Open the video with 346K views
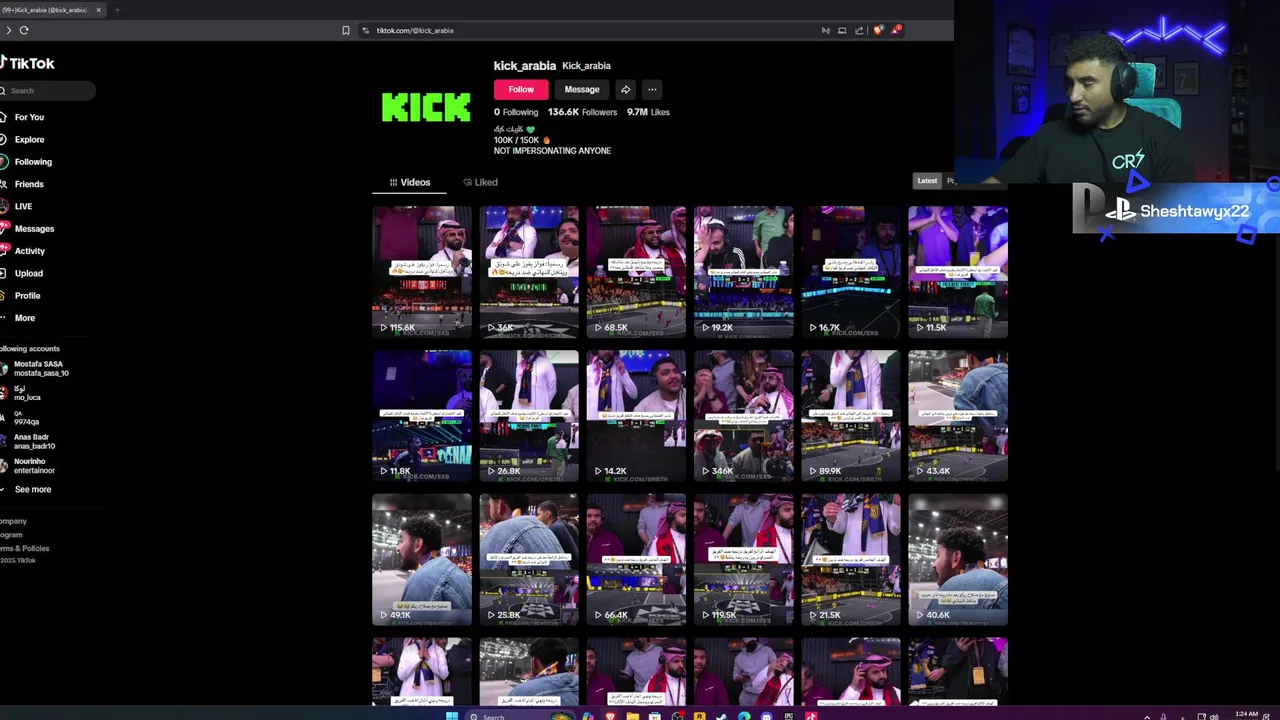Image resolution: width=1280 pixels, height=720 pixels. click(x=744, y=416)
